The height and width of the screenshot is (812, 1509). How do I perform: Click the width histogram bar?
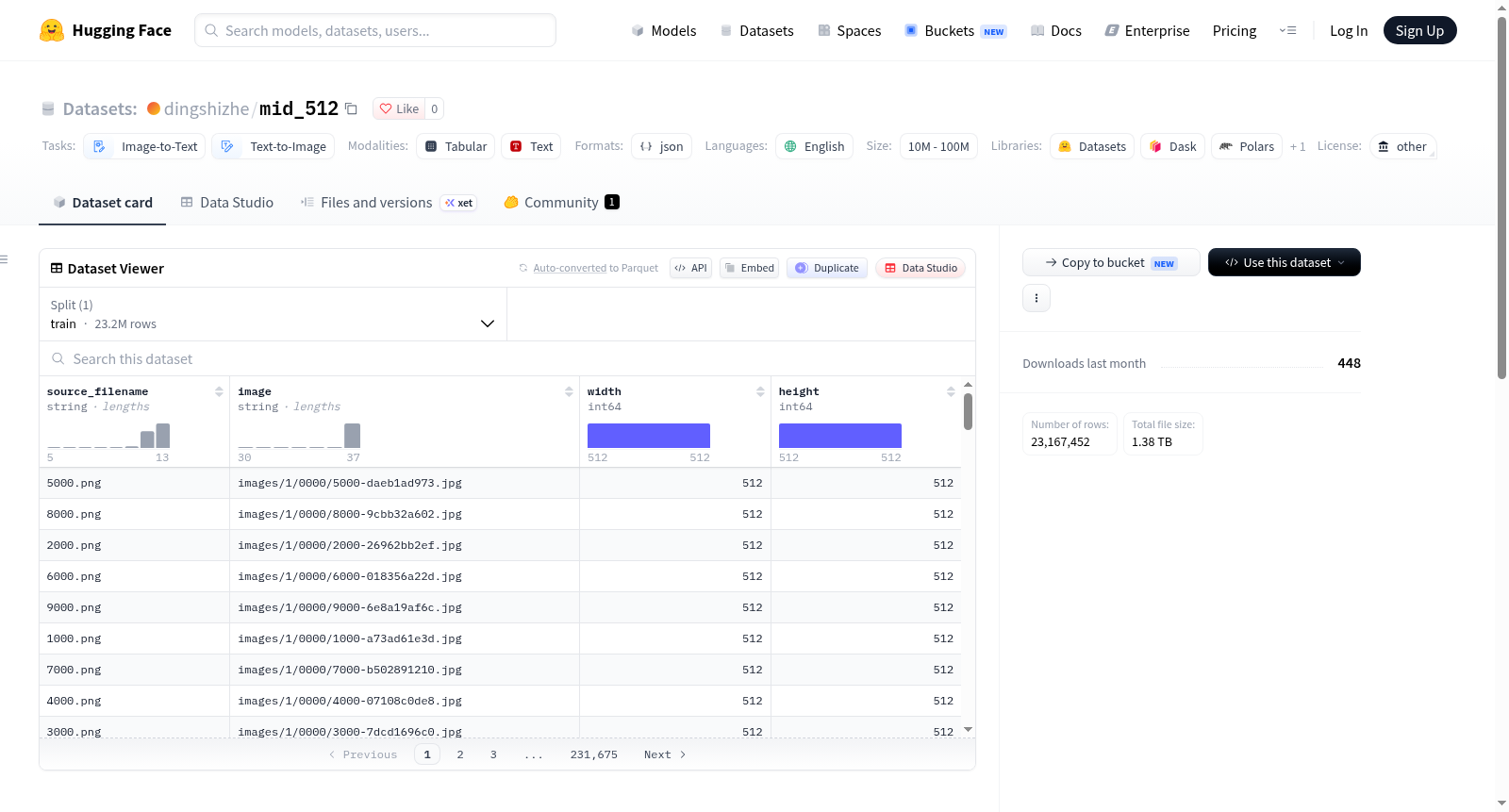[x=649, y=436]
